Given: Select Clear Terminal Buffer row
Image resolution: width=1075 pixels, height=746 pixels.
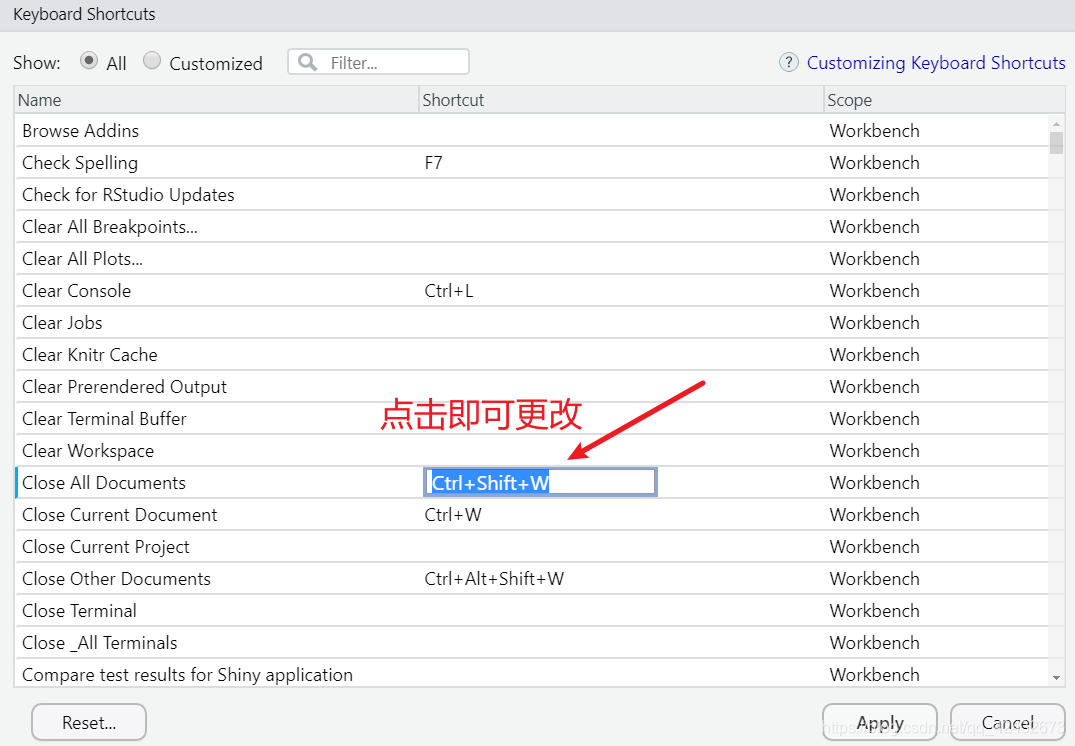Looking at the screenshot, I should [x=531, y=419].
